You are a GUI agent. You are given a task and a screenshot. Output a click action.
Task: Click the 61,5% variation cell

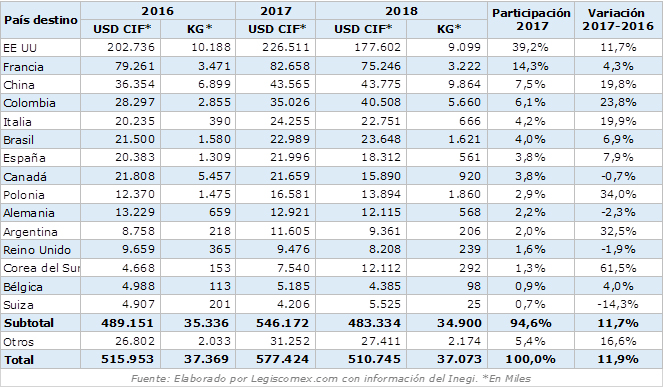[618, 268]
